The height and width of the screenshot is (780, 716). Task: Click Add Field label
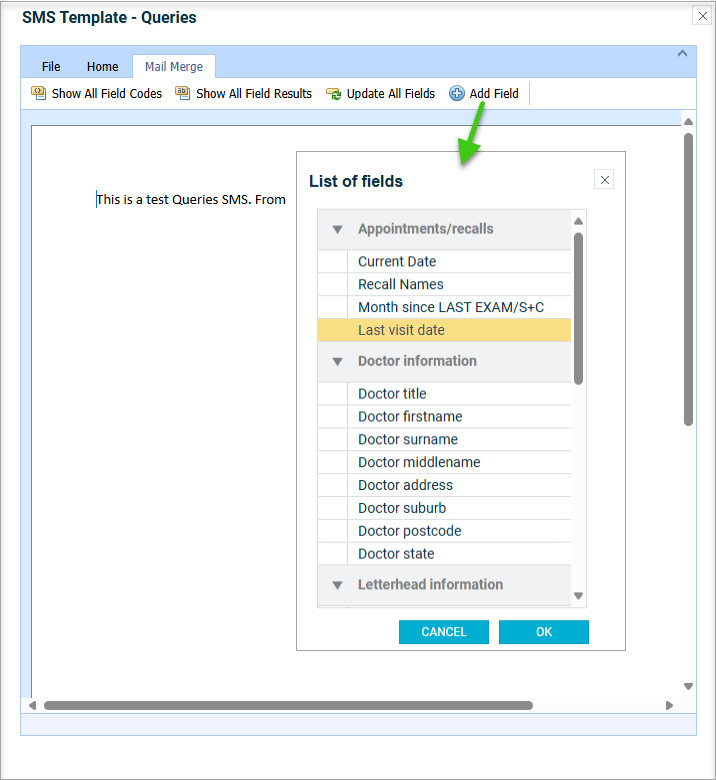click(494, 94)
